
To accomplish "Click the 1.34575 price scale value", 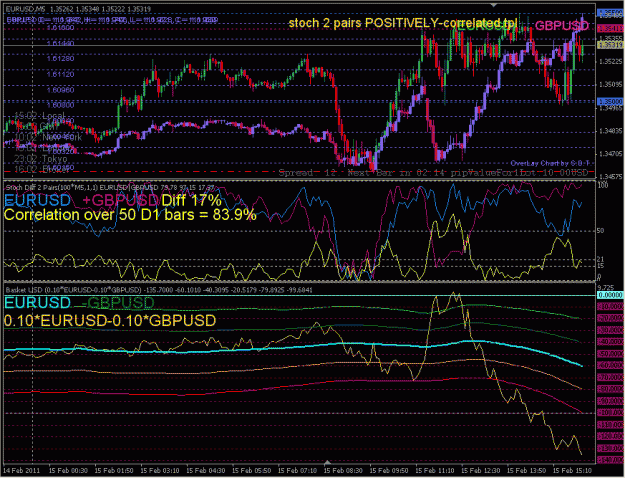I will tap(611, 176).
